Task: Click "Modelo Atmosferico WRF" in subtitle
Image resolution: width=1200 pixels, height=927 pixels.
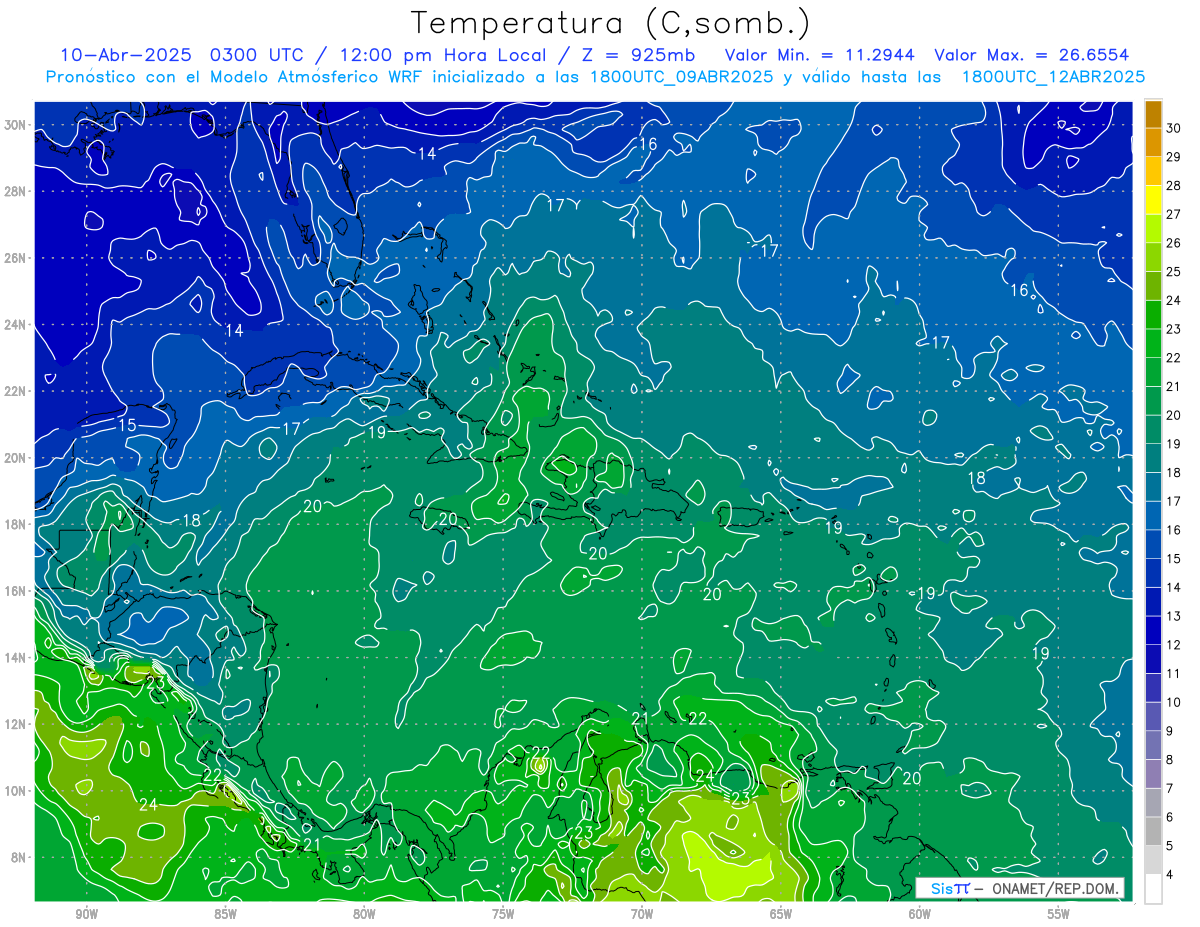Action: coord(314,77)
